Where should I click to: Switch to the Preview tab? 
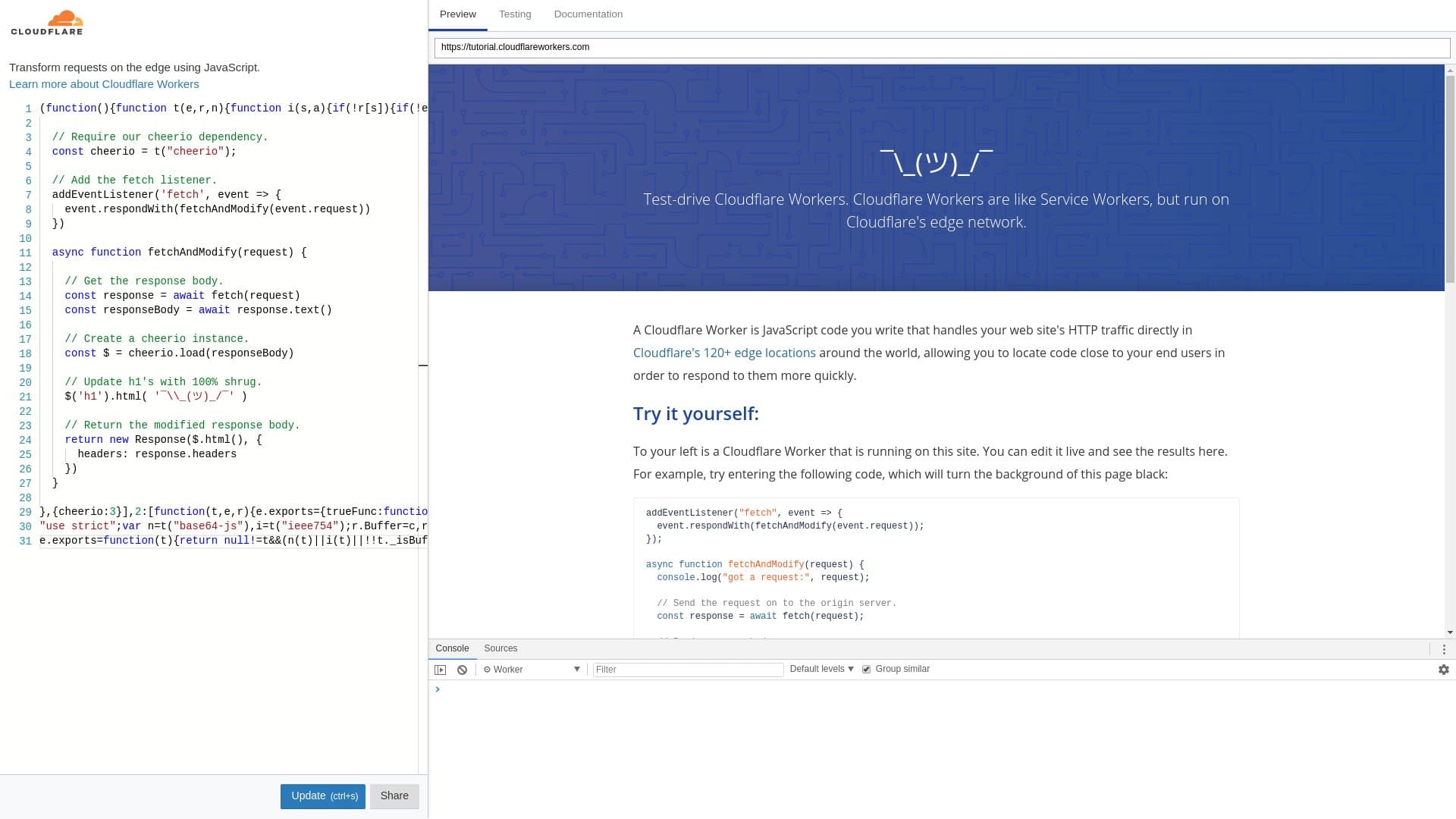(x=458, y=14)
